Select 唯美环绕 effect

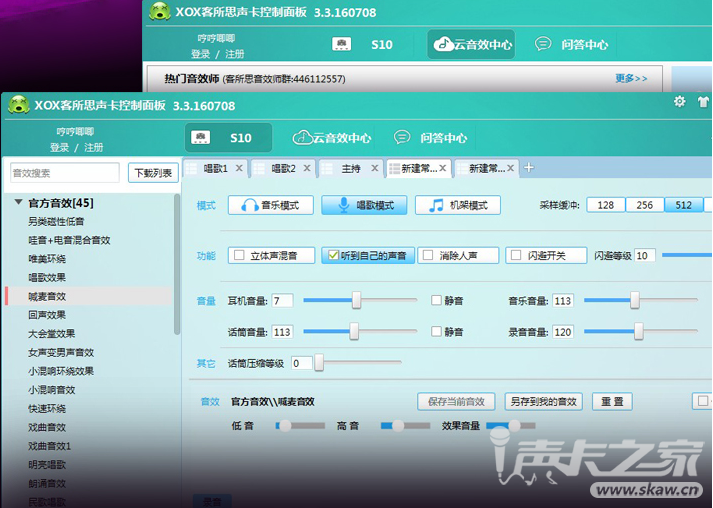(x=47, y=259)
